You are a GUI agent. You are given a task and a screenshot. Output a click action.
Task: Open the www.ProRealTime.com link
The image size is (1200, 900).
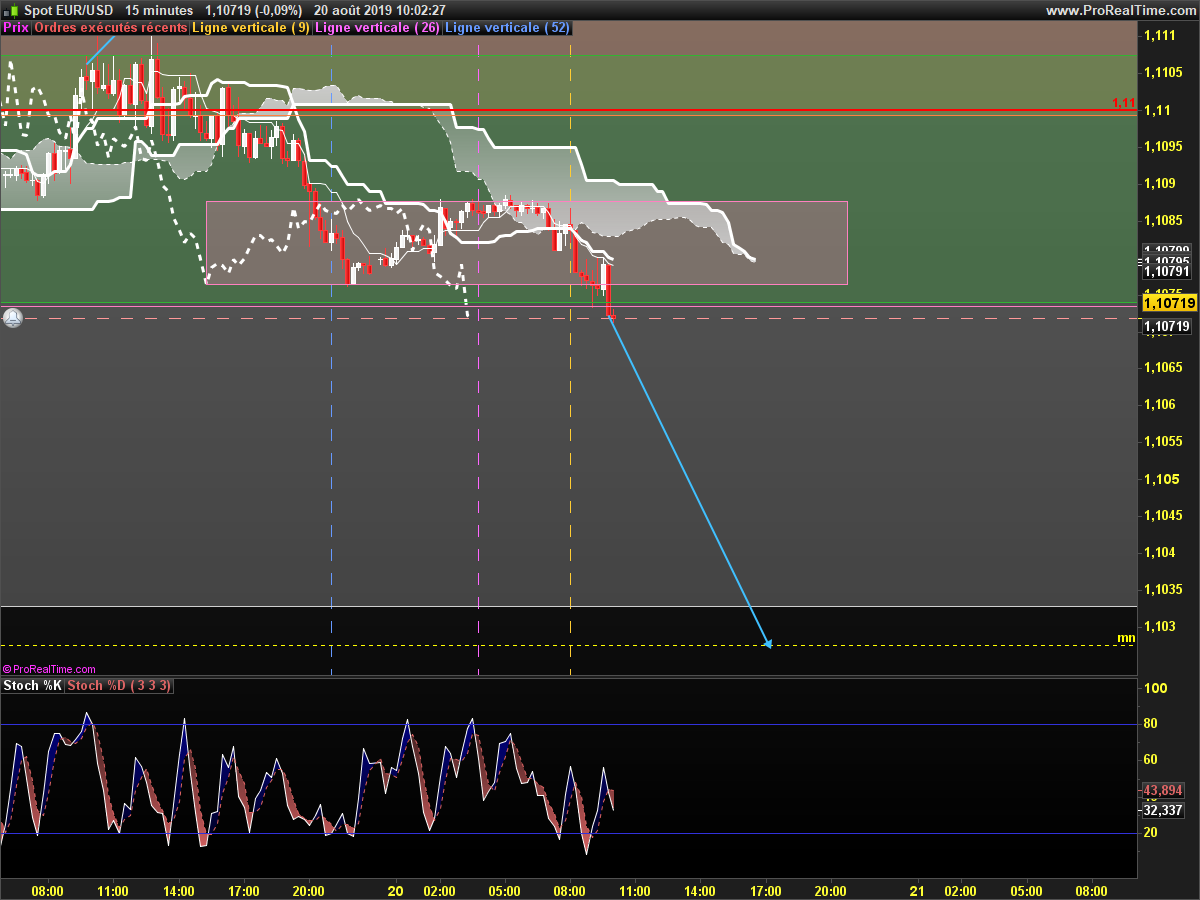tap(1120, 10)
